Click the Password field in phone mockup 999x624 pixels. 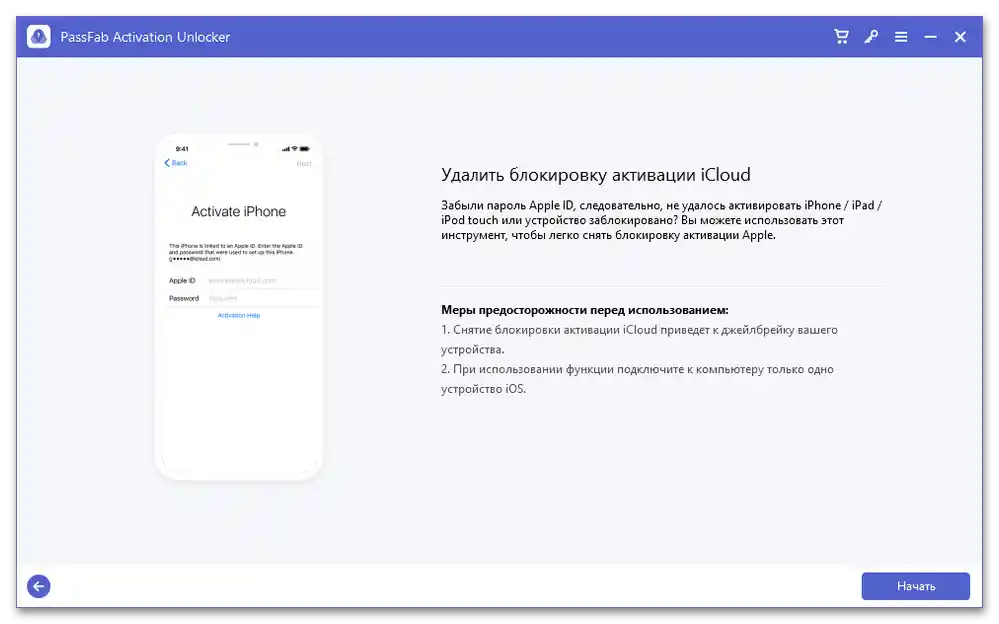point(242,298)
